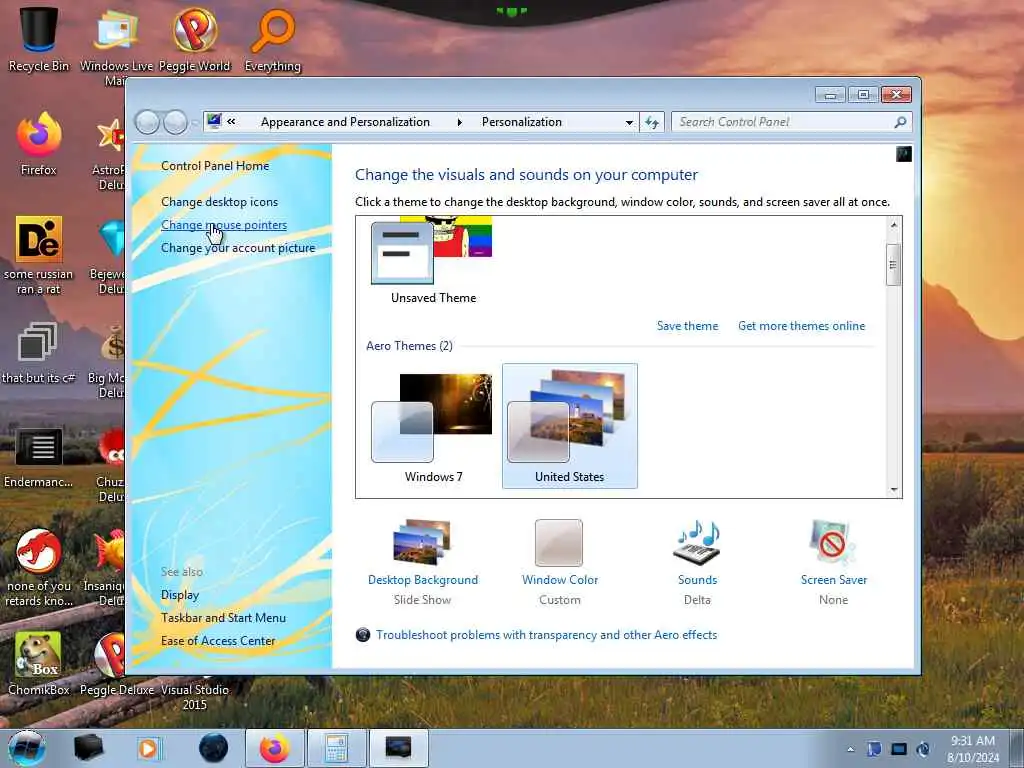Image resolution: width=1024 pixels, height=768 pixels.
Task: Open the black box taskbar icon
Action: click(88, 748)
